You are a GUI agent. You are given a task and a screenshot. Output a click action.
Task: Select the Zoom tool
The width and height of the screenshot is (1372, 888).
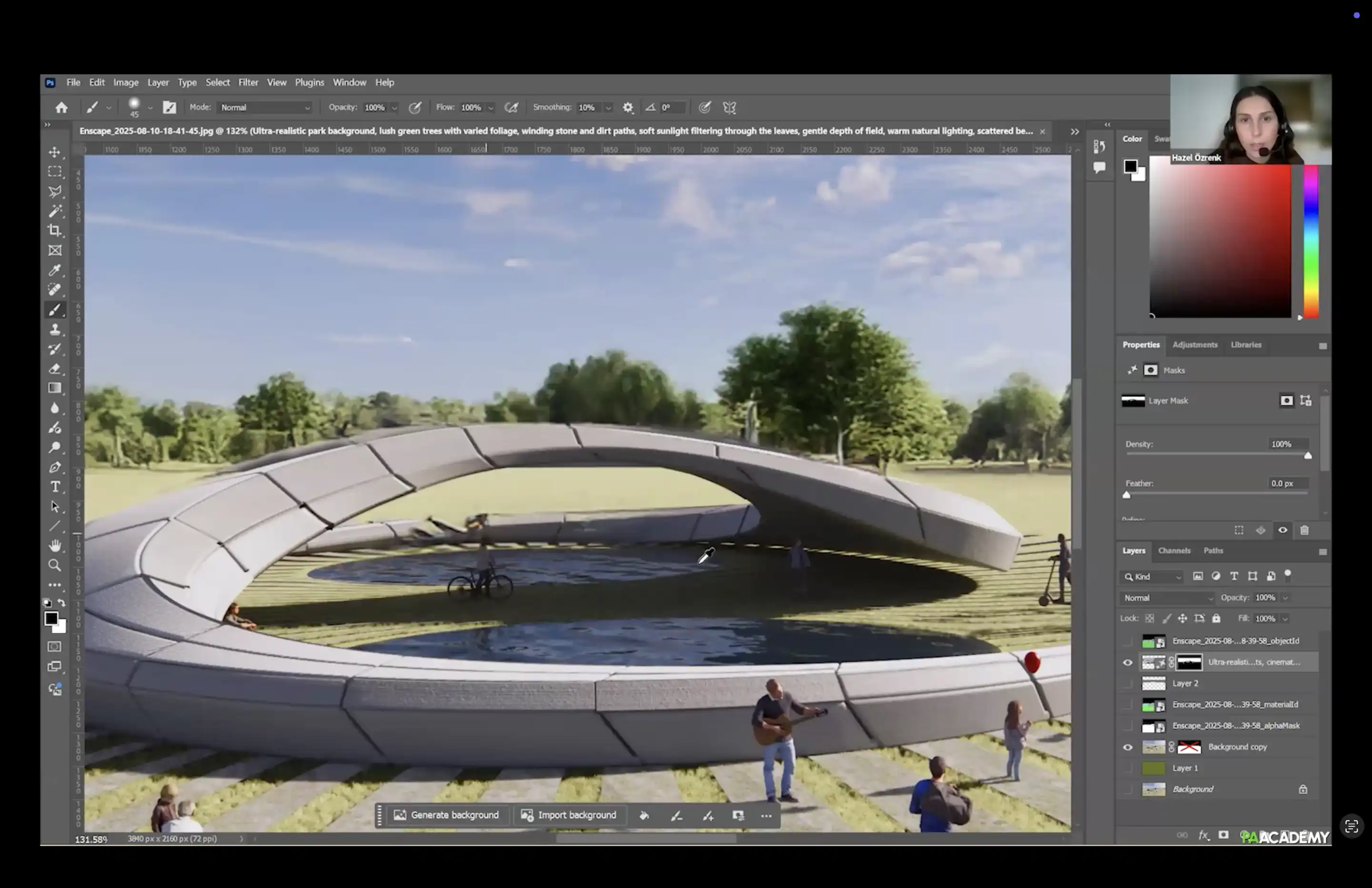55,565
